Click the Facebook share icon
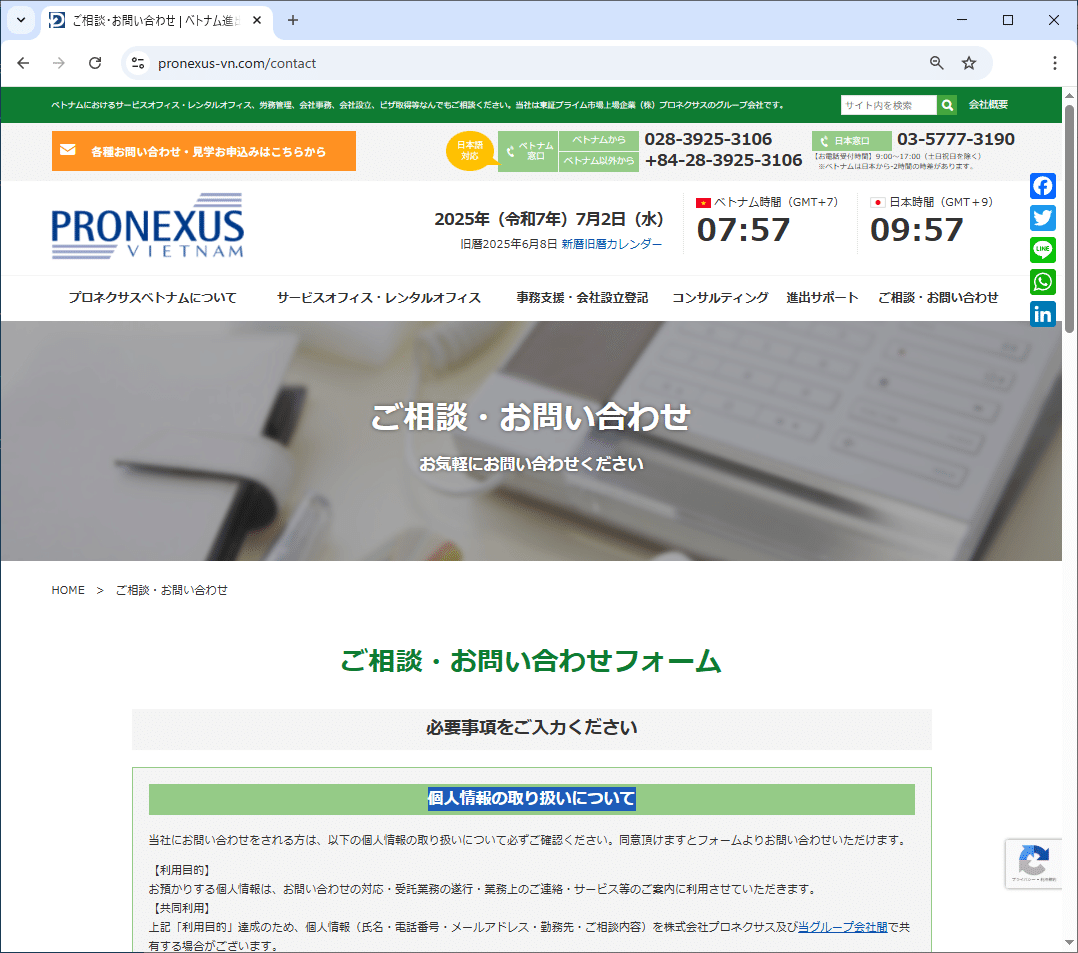Image resolution: width=1078 pixels, height=953 pixels. click(x=1043, y=186)
